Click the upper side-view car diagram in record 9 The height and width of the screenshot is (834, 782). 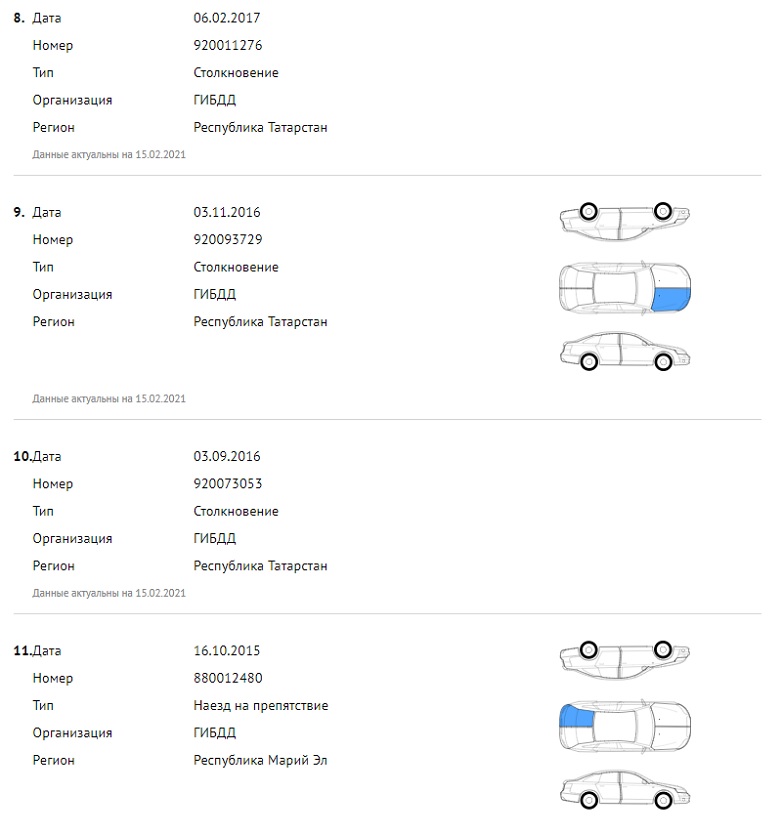[x=624, y=219]
